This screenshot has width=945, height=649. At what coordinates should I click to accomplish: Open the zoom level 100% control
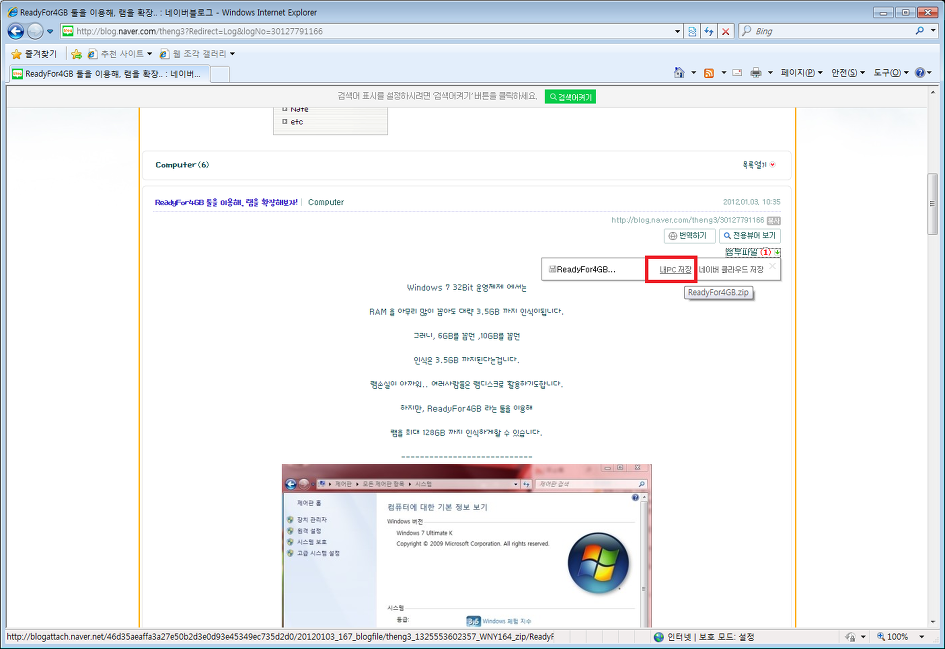(x=893, y=637)
